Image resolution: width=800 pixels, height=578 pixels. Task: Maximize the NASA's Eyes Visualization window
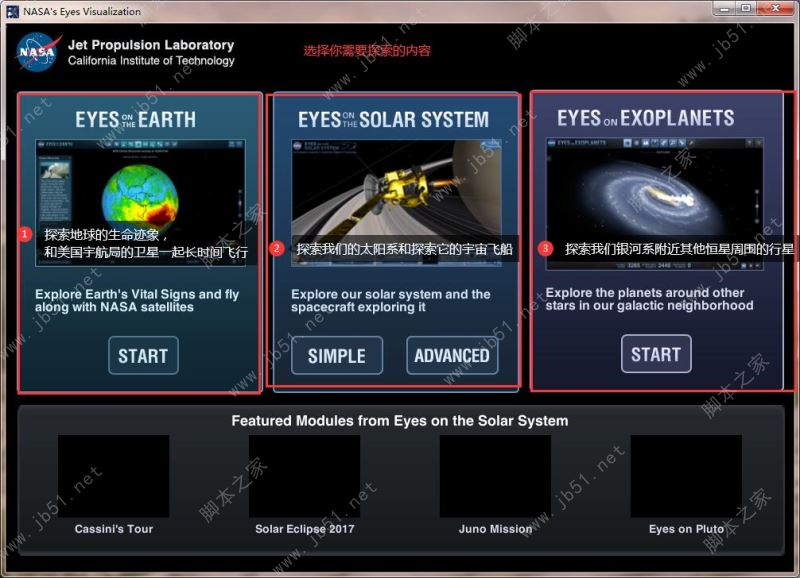(746, 8)
